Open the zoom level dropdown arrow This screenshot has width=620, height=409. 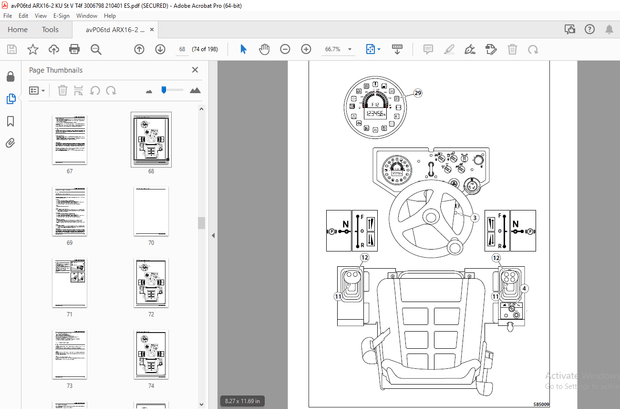point(350,49)
